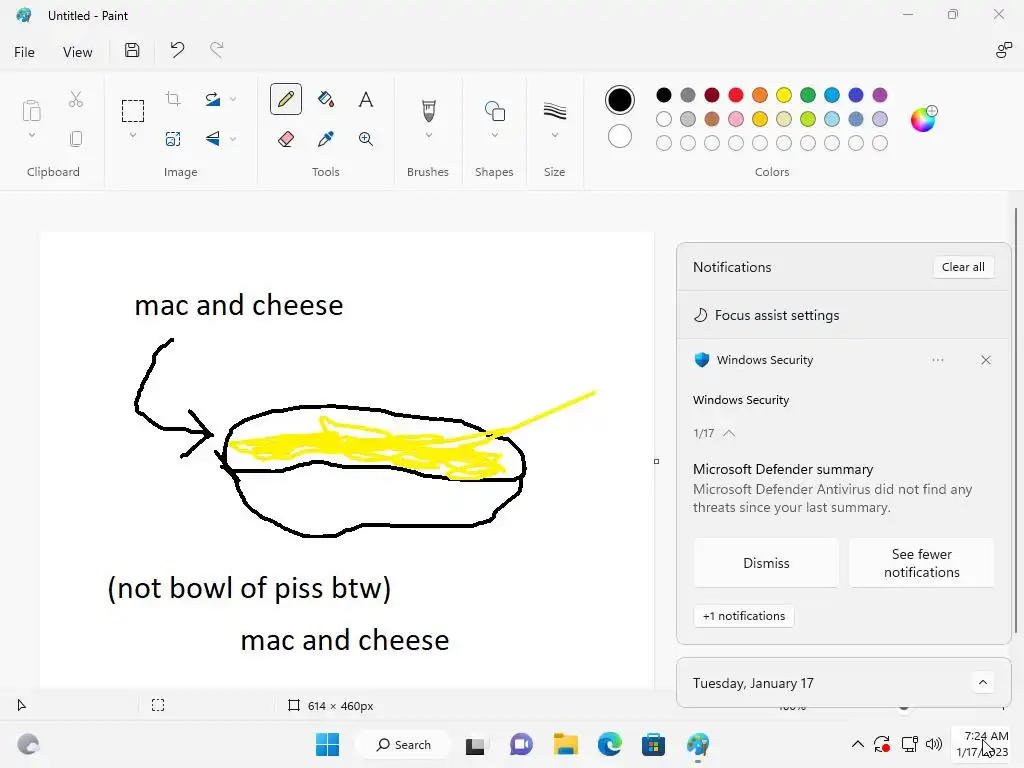Screen dimensions: 1024x768
Task: Open the View menu
Action: click(x=78, y=52)
